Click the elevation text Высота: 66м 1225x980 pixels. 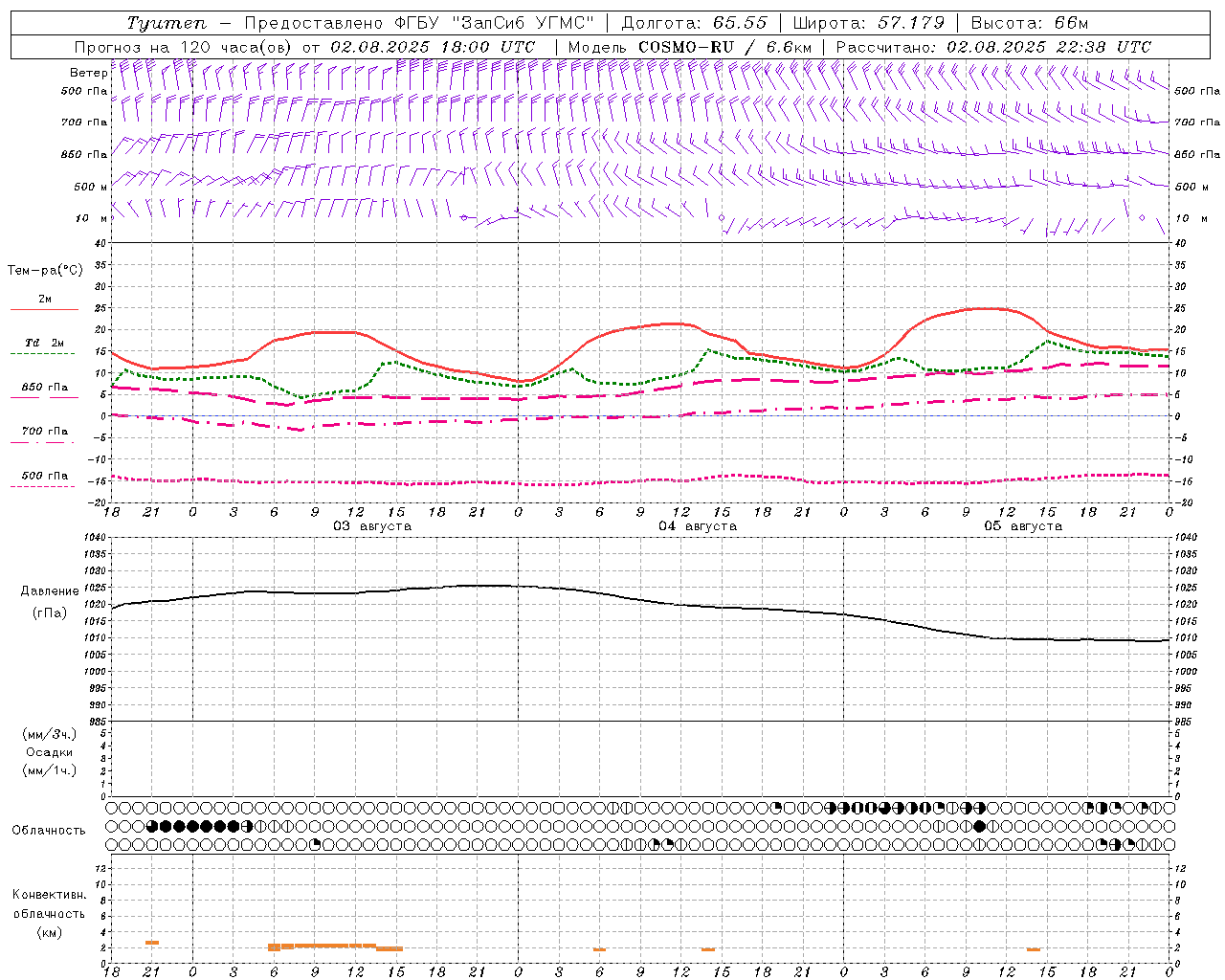click(1030, 23)
